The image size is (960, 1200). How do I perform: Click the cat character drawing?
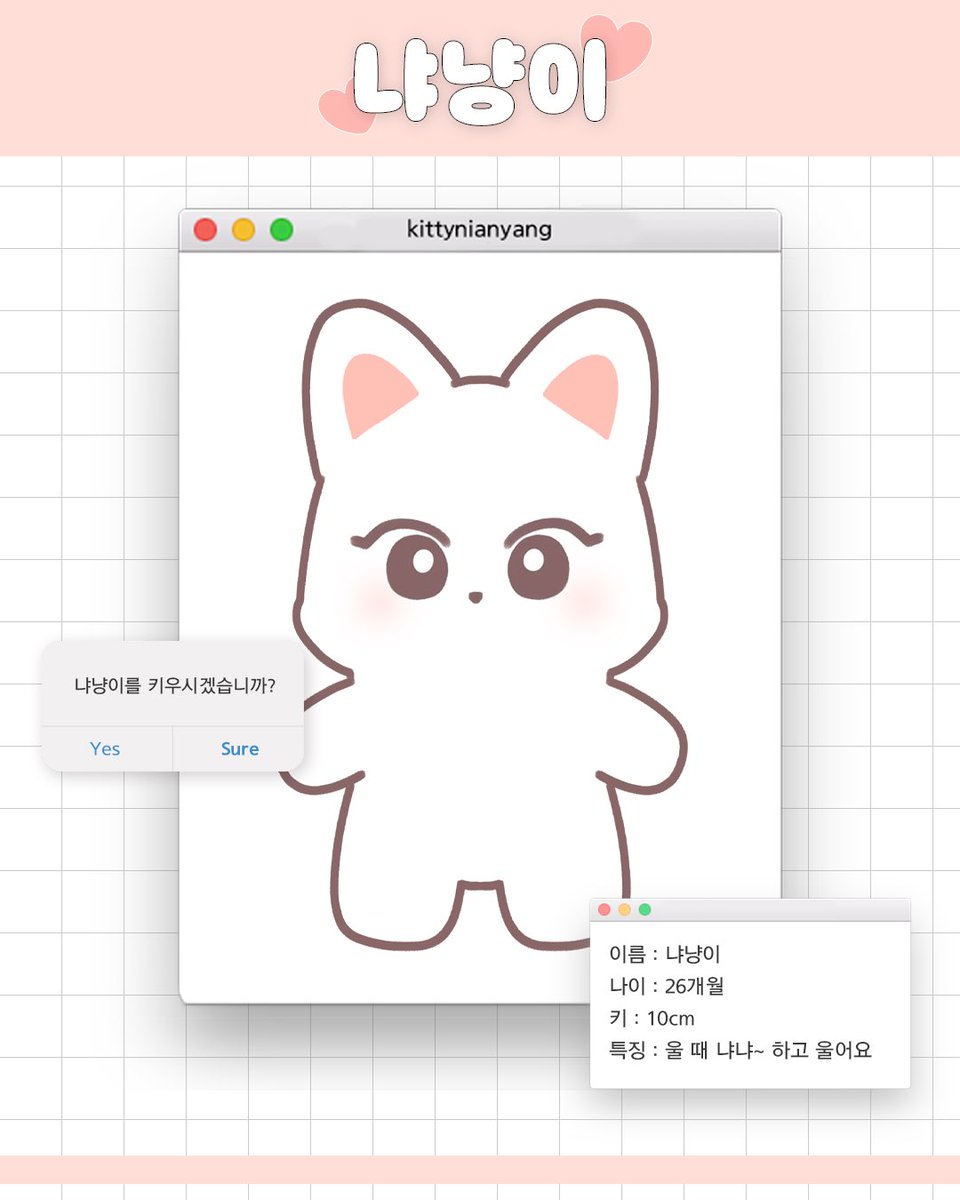point(481,625)
